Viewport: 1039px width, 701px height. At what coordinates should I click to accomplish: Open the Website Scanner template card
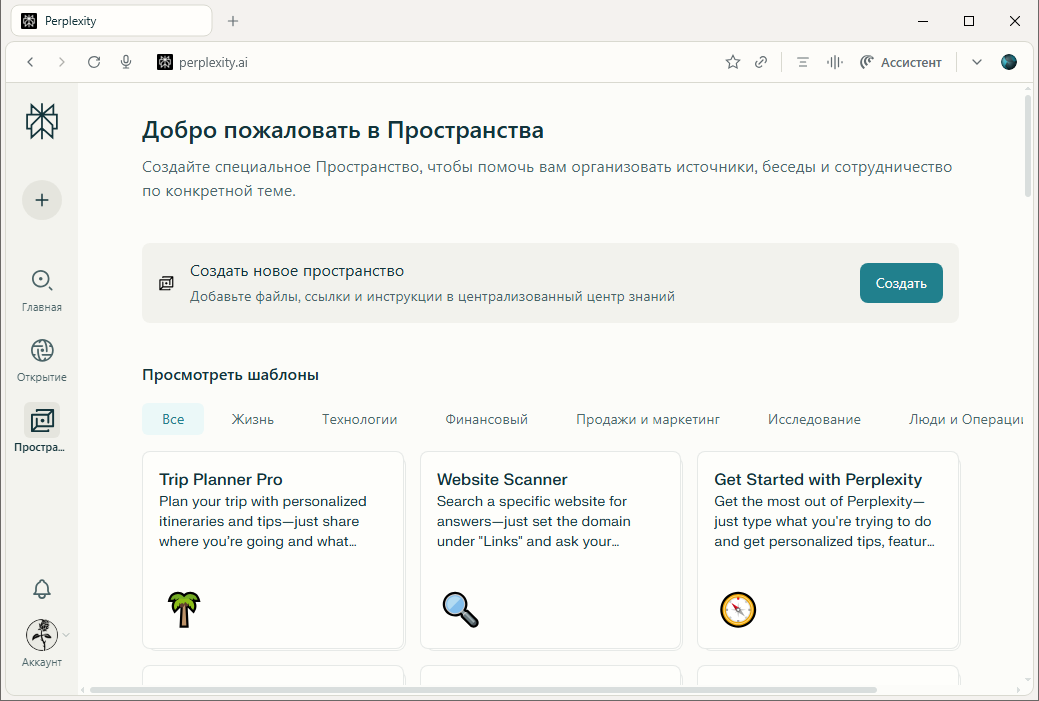(550, 549)
